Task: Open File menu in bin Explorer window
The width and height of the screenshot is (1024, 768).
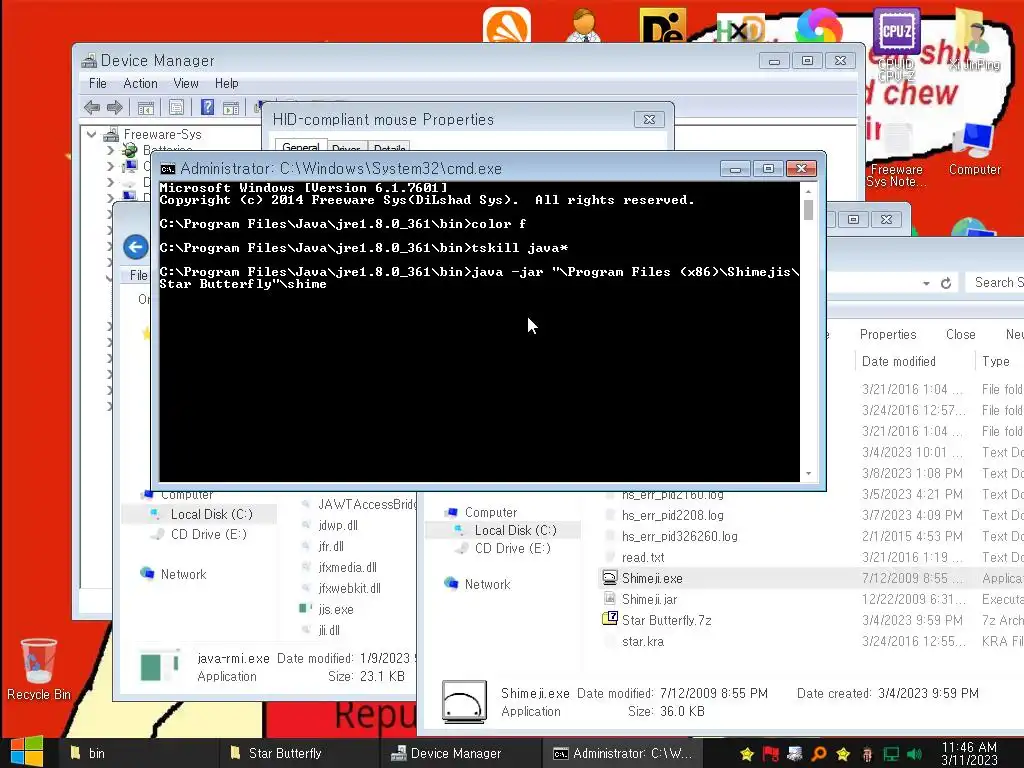Action: pos(138,276)
